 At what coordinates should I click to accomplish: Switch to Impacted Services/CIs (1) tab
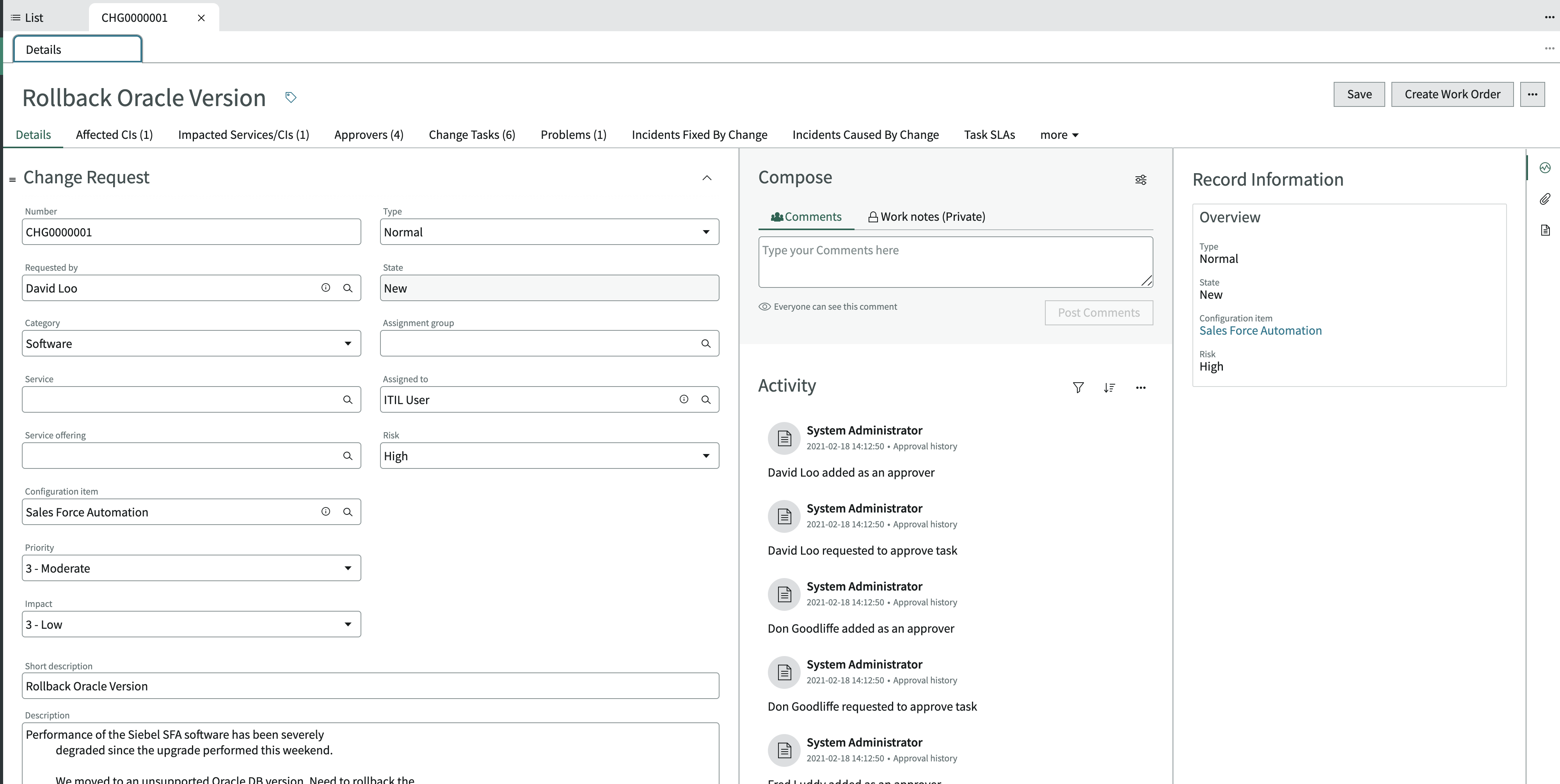click(243, 135)
